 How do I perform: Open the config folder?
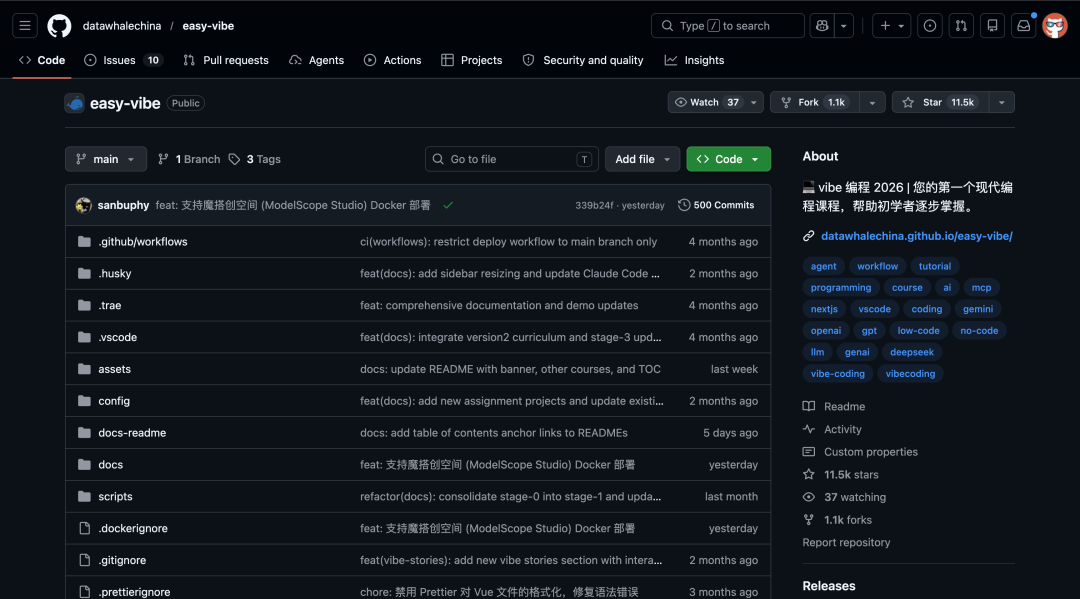114,401
